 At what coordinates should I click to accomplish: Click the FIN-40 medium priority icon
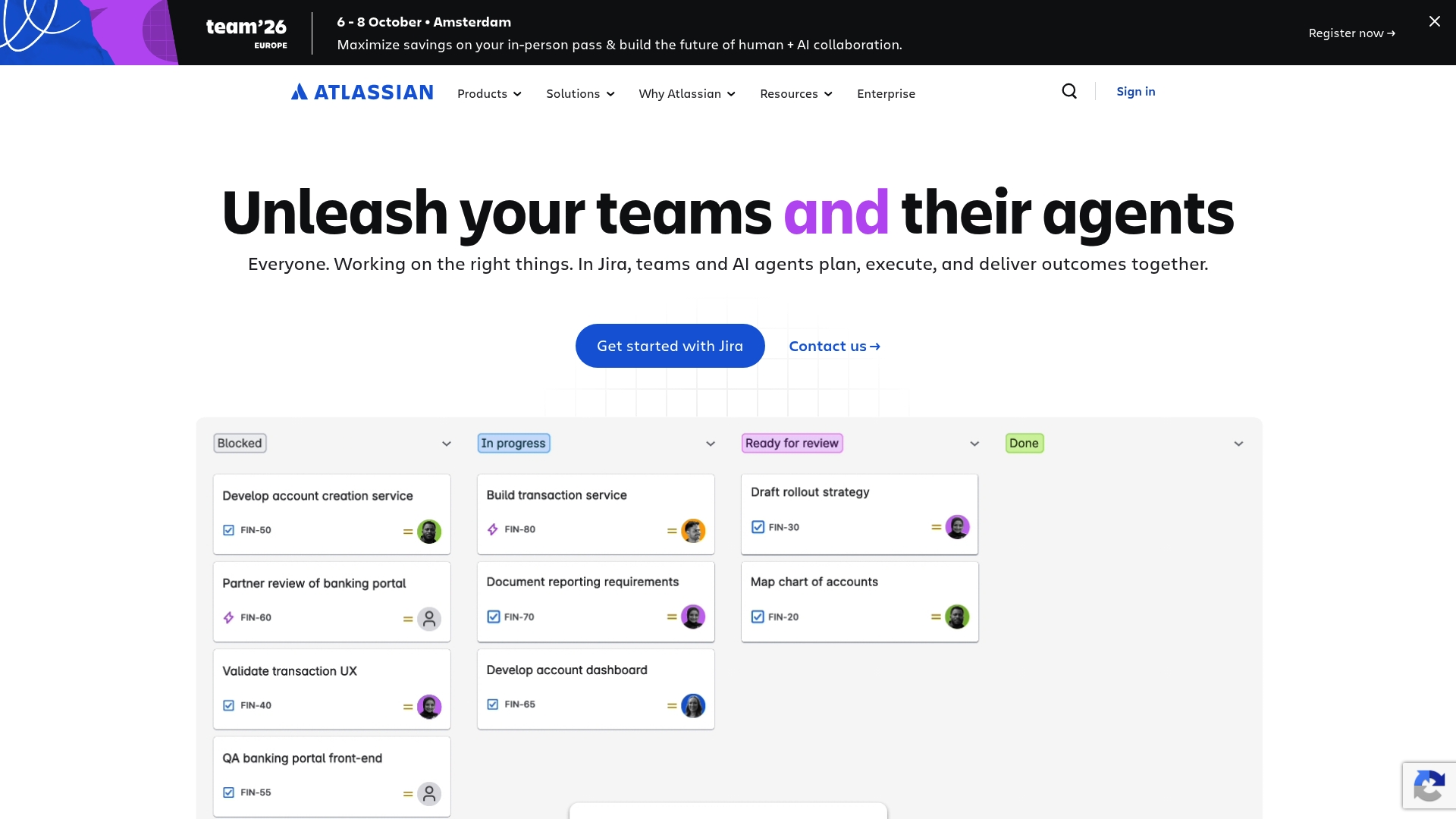(408, 707)
